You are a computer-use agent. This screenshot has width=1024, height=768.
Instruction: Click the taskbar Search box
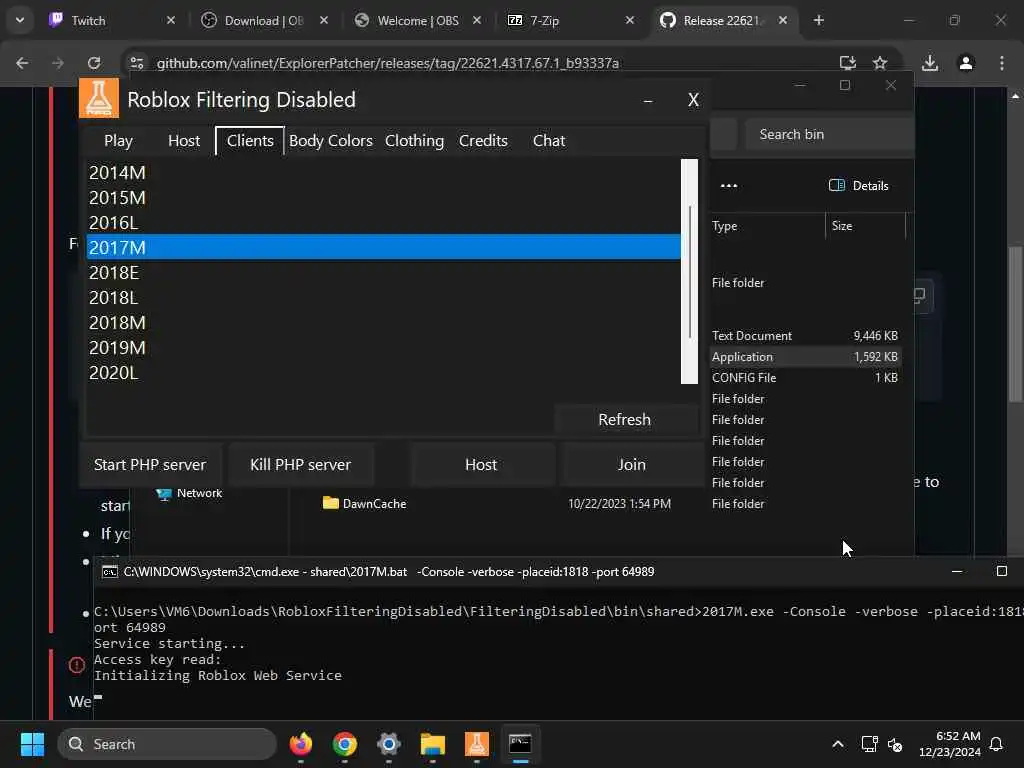click(x=167, y=744)
